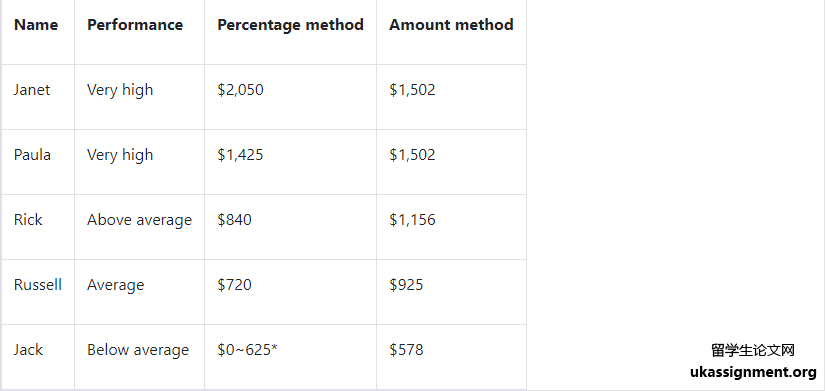Click the Below average performance cell
Viewport: 826px width, 391px height.
138,350
